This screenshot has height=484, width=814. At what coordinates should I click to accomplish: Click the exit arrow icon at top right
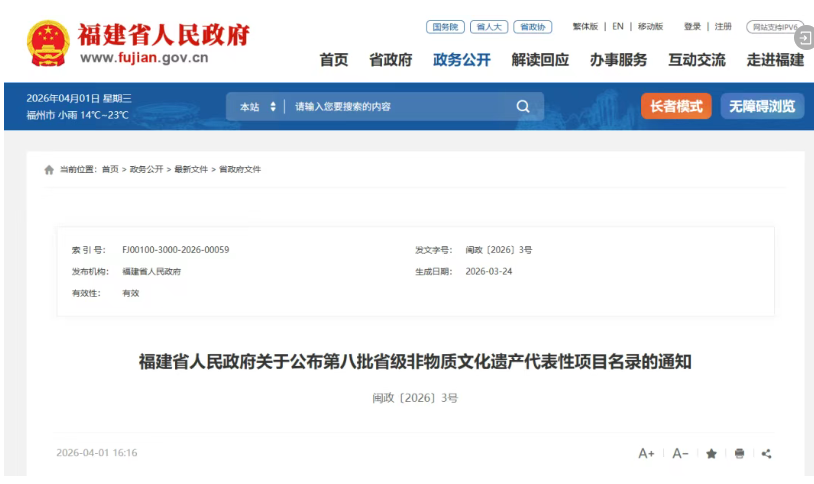click(x=802, y=37)
